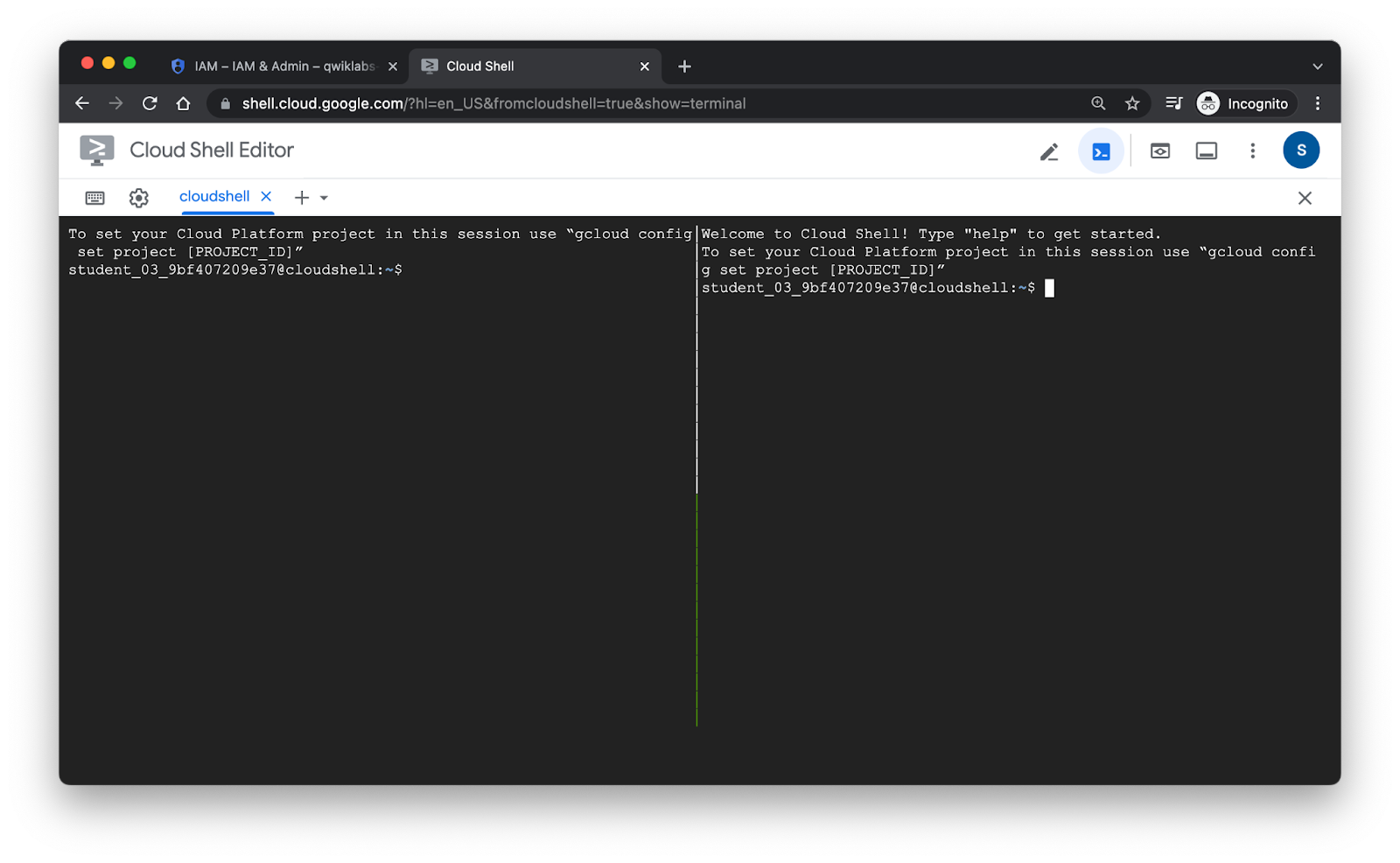The image size is (1400, 863).
Task: Open the terminal keyboard shortcuts icon
Action: (x=95, y=198)
